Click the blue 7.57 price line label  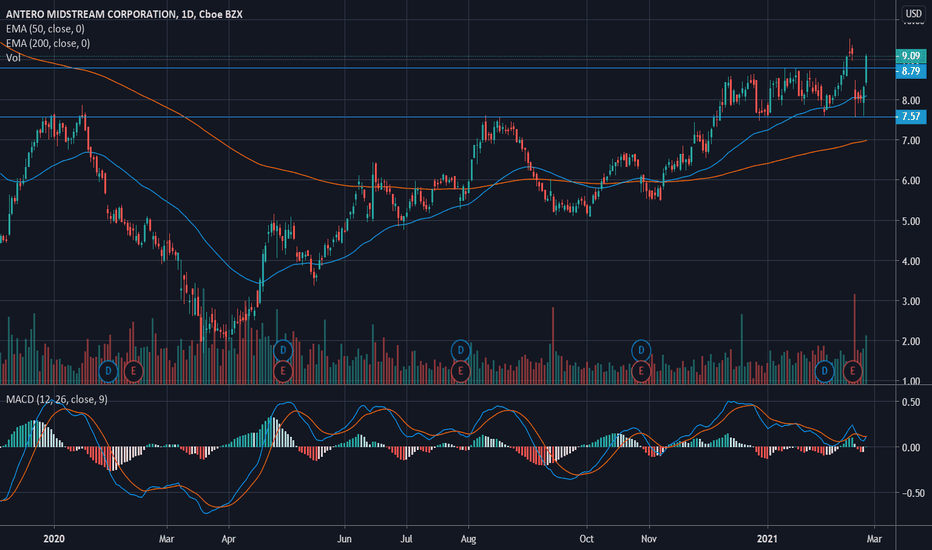[911, 117]
